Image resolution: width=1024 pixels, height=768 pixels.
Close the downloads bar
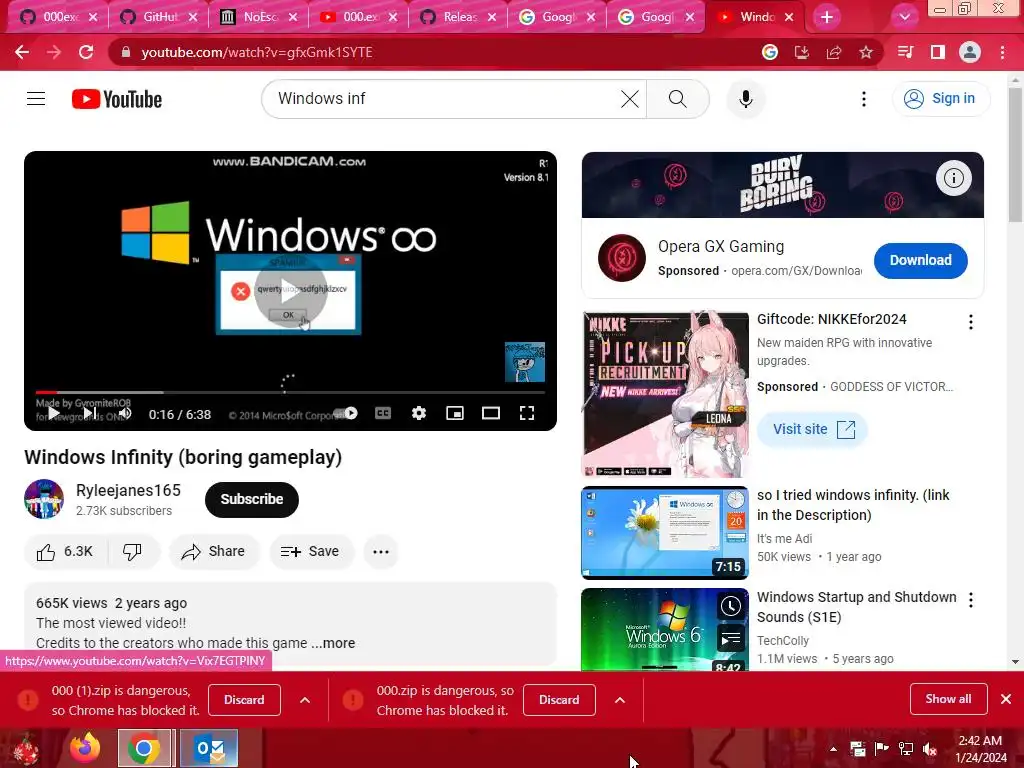point(1006,699)
